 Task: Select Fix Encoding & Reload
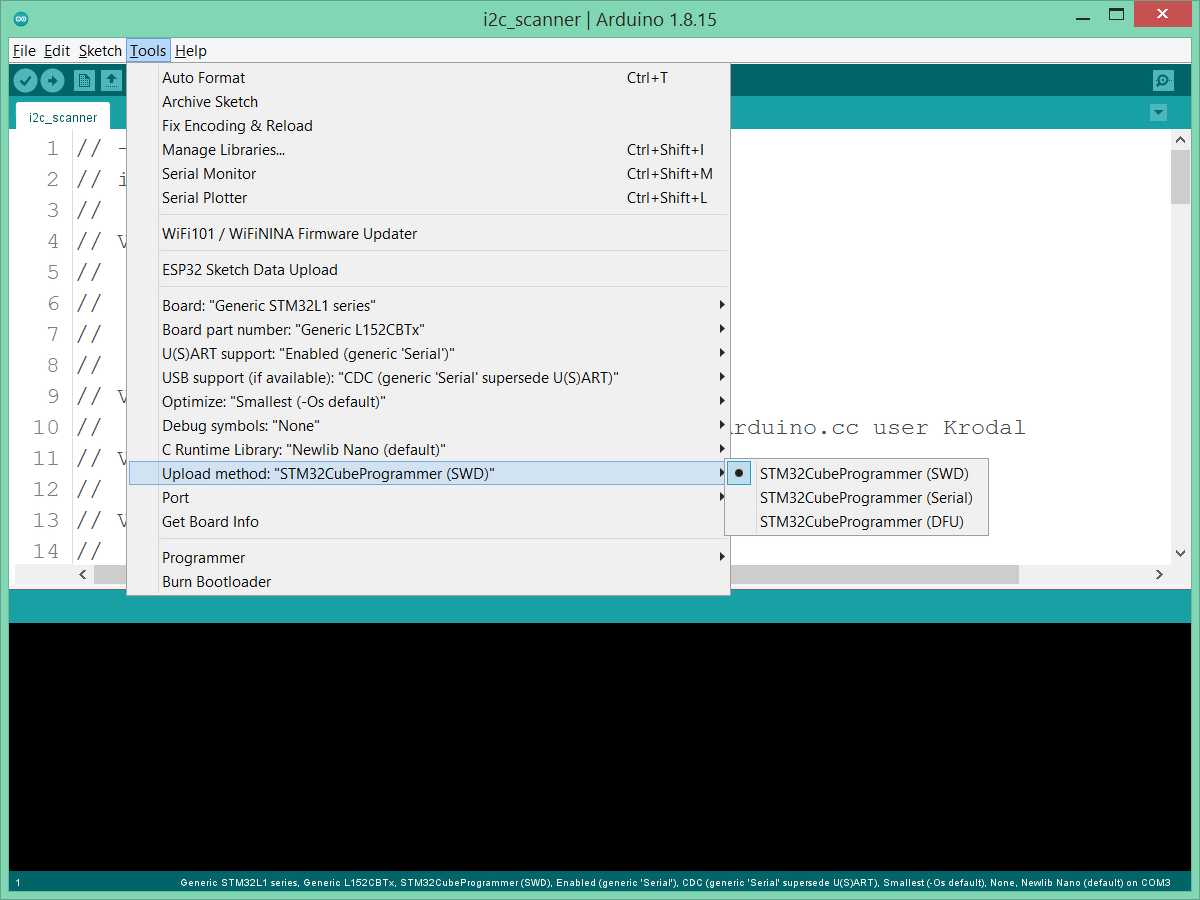pos(429,126)
